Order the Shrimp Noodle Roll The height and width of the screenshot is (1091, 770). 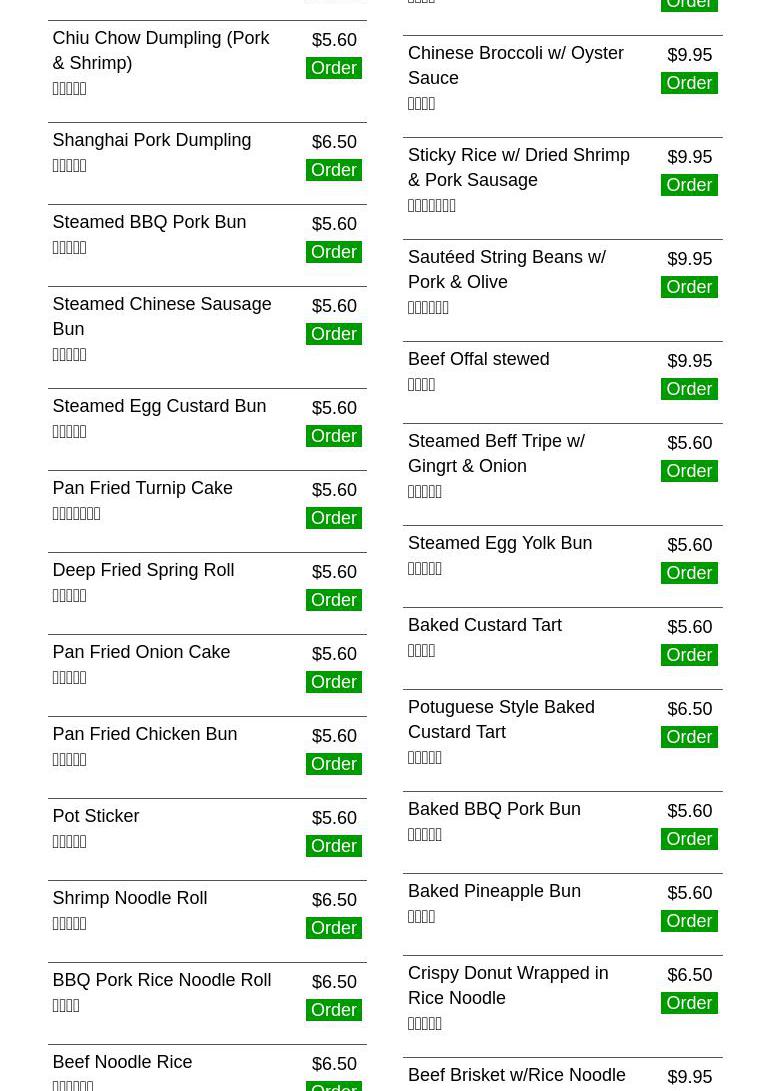333,928
